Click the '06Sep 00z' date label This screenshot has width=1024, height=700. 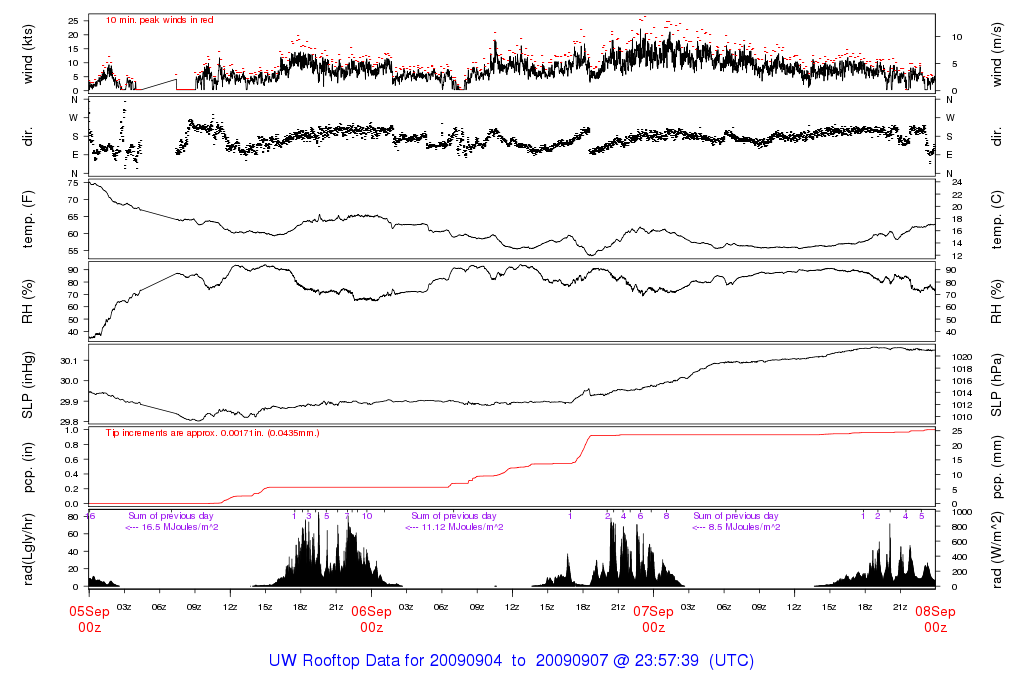coord(372,619)
